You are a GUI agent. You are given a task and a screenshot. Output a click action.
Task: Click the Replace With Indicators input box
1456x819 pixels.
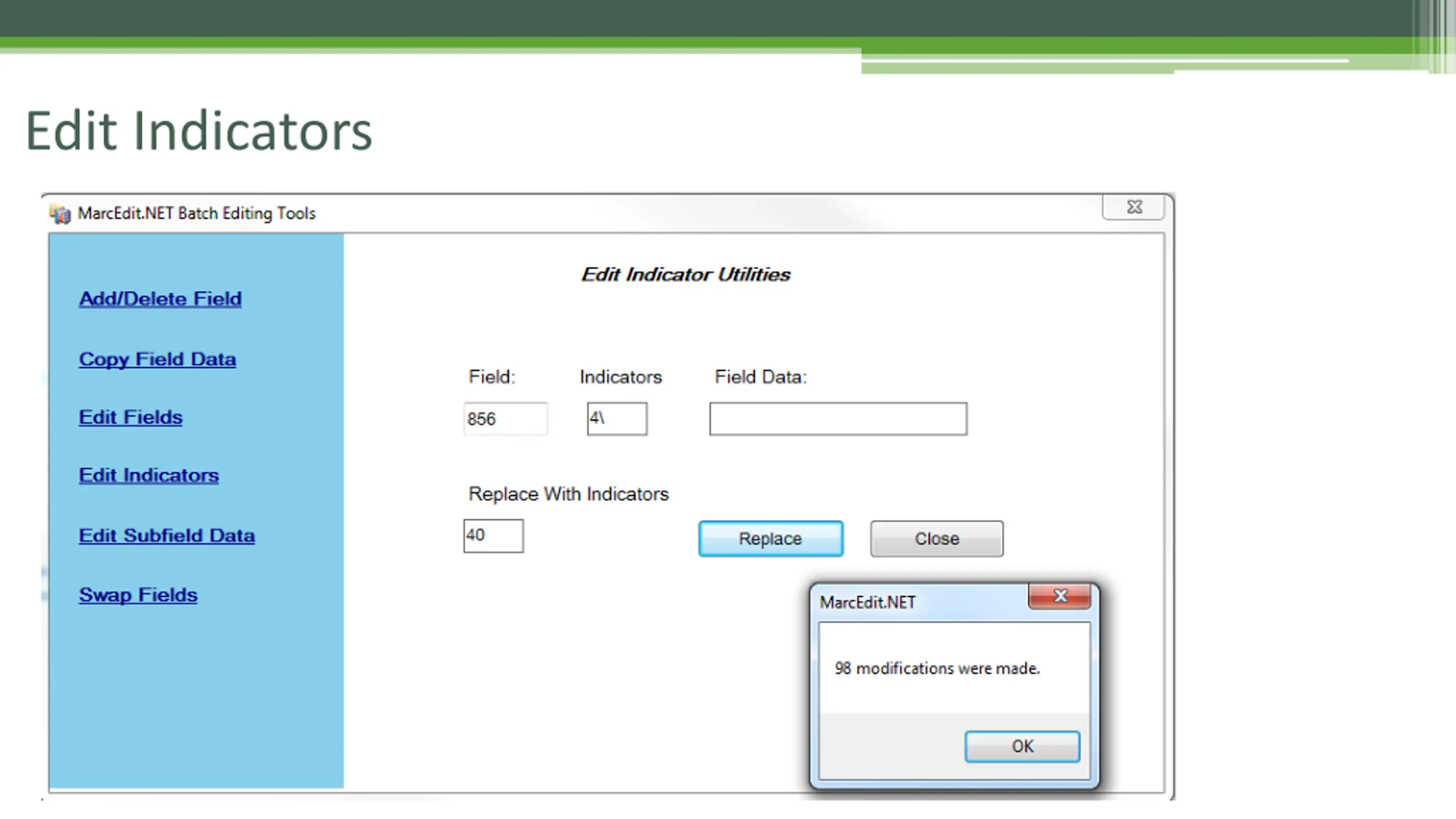(x=494, y=536)
